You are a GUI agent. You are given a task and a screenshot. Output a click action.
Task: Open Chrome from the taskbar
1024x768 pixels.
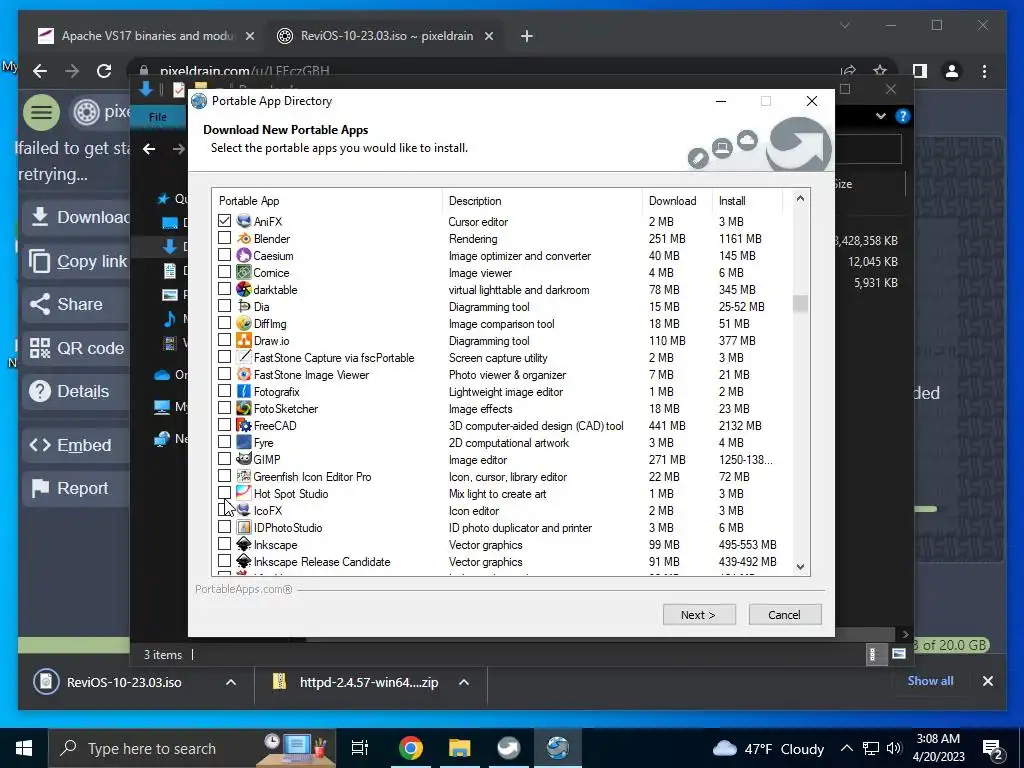[411, 748]
